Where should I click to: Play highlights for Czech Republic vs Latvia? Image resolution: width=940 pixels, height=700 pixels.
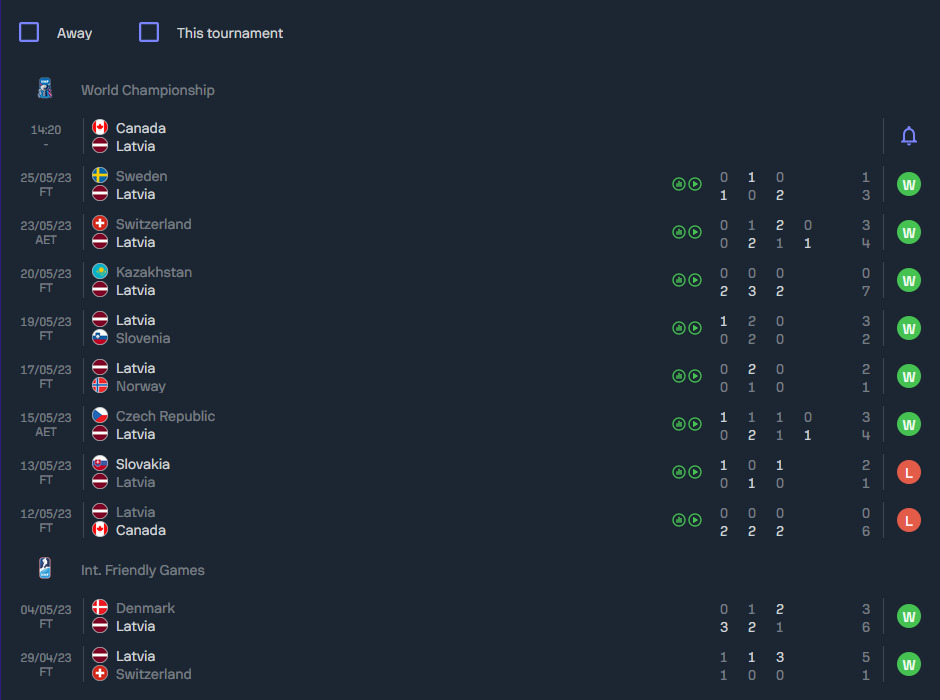click(x=695, y=424)
